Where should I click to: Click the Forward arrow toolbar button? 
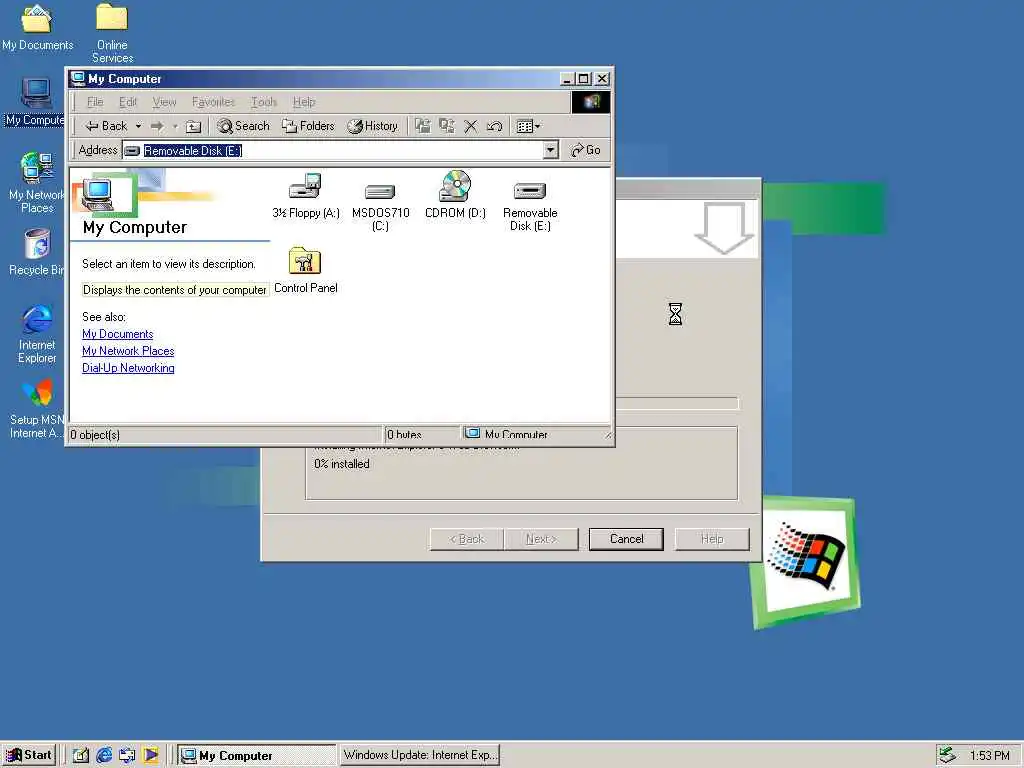click(x=157, y=126)
